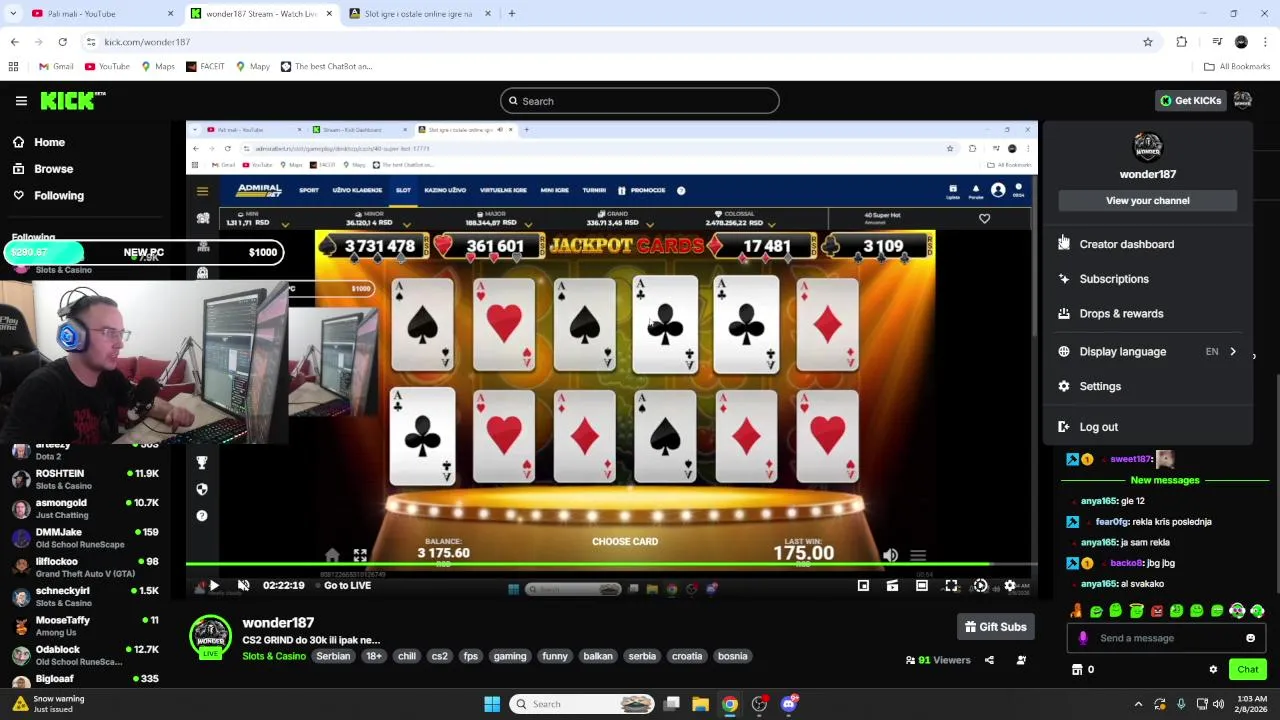
Task: Open Windows Start menu
Action: coord(492,704)
